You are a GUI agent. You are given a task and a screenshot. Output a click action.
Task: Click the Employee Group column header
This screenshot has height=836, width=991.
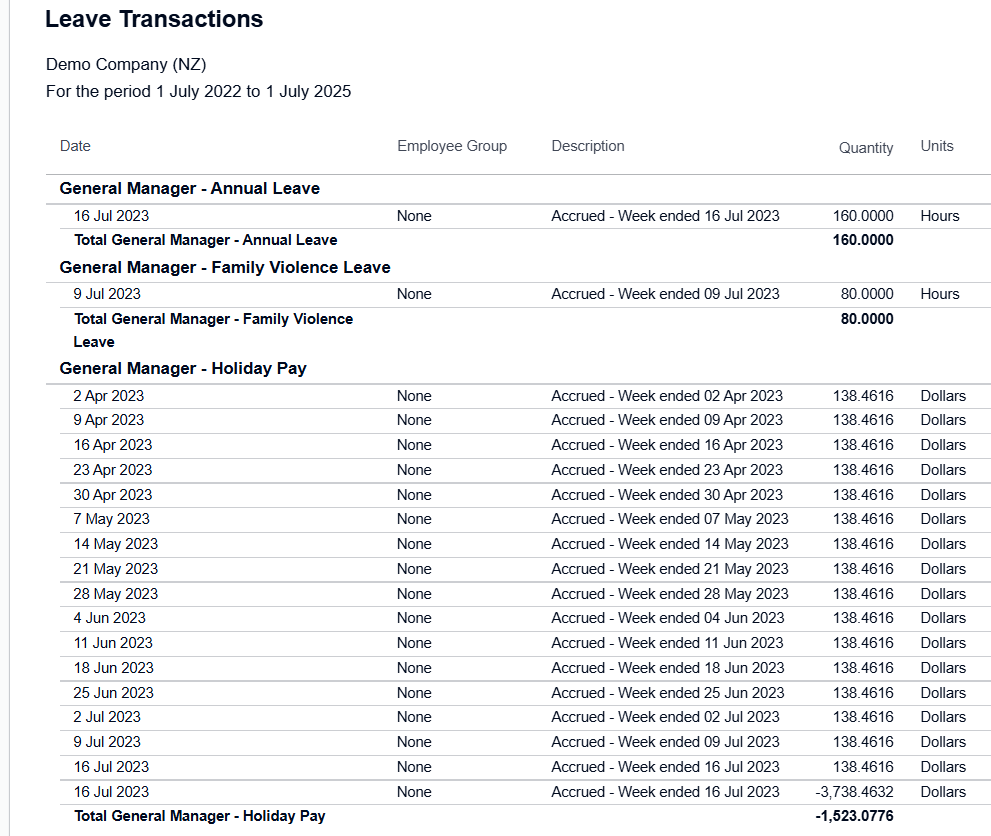click(452, 146)
